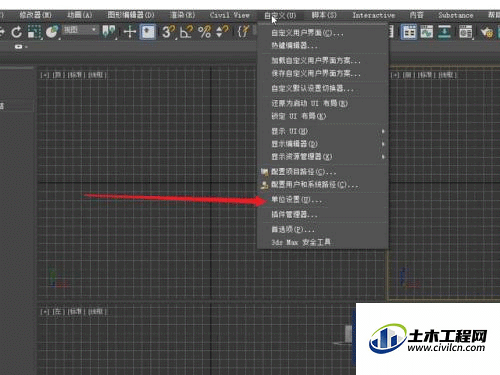Click [左] view label in left viewport
Viewport: 500px width, 375px height.
coord(58,312)
